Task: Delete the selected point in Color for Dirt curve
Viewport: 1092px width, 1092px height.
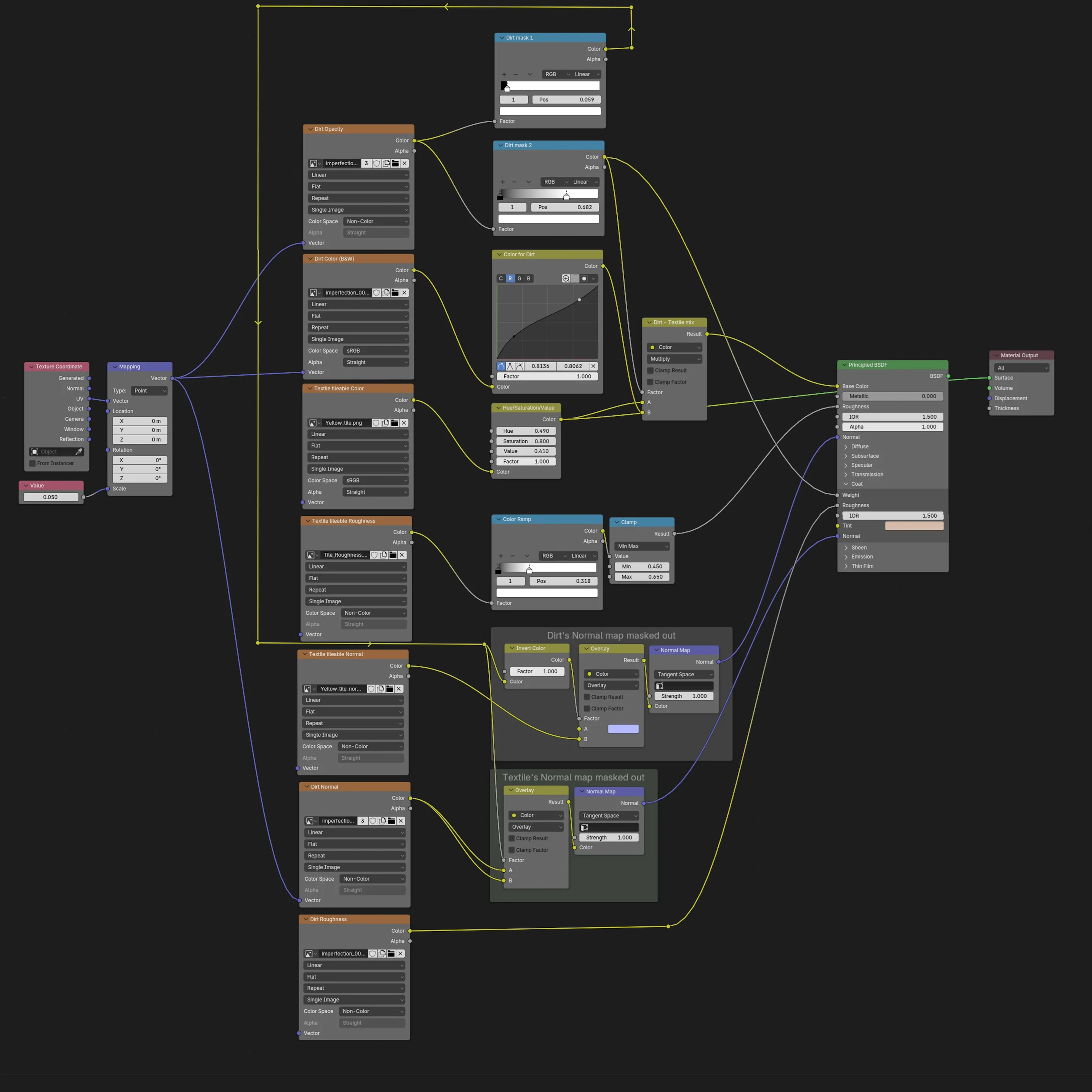Action: tap(593, 366)
